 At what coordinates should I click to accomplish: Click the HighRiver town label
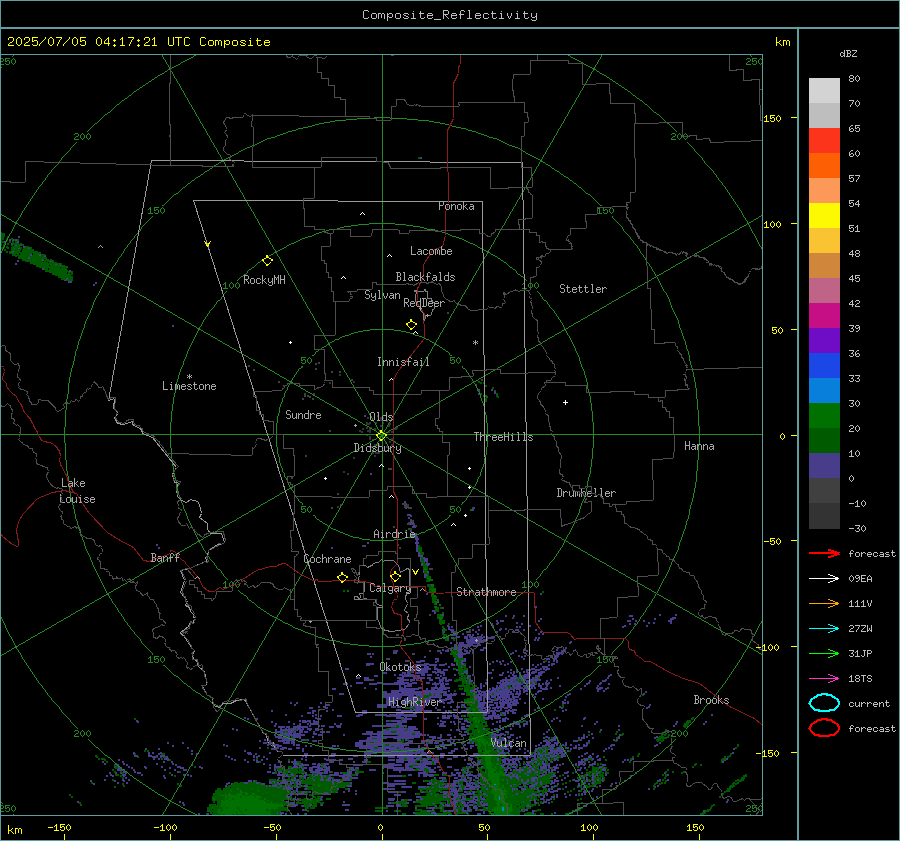414,702
